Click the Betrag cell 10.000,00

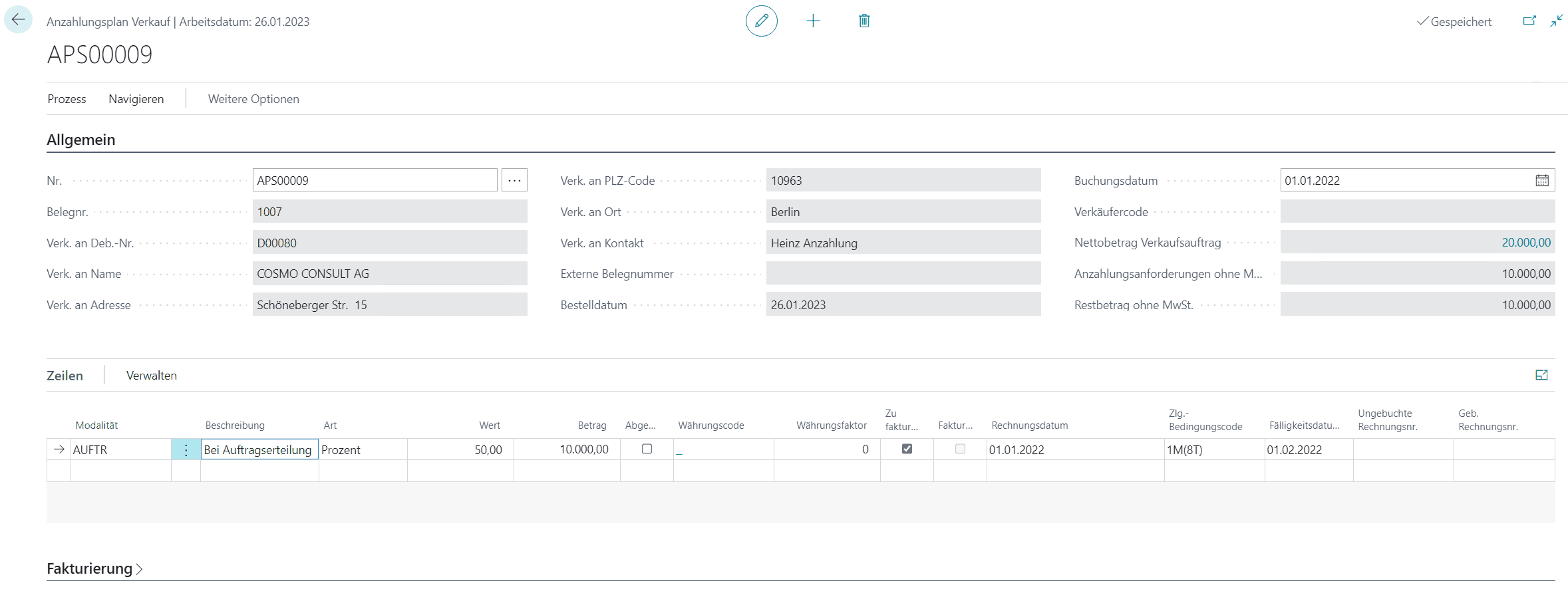click(x=567, y=449)
